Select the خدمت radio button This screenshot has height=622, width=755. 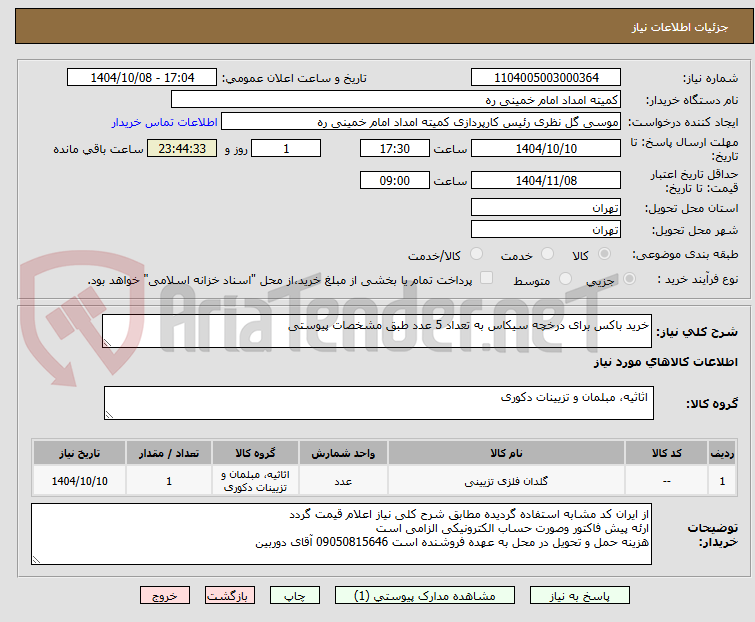pyautogui.click(x=547, y=254)
